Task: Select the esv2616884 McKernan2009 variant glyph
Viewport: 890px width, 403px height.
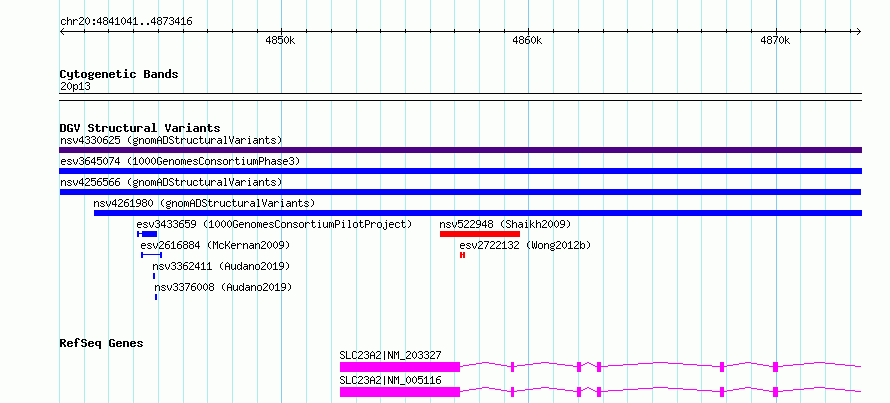Action: pos(152,255)
